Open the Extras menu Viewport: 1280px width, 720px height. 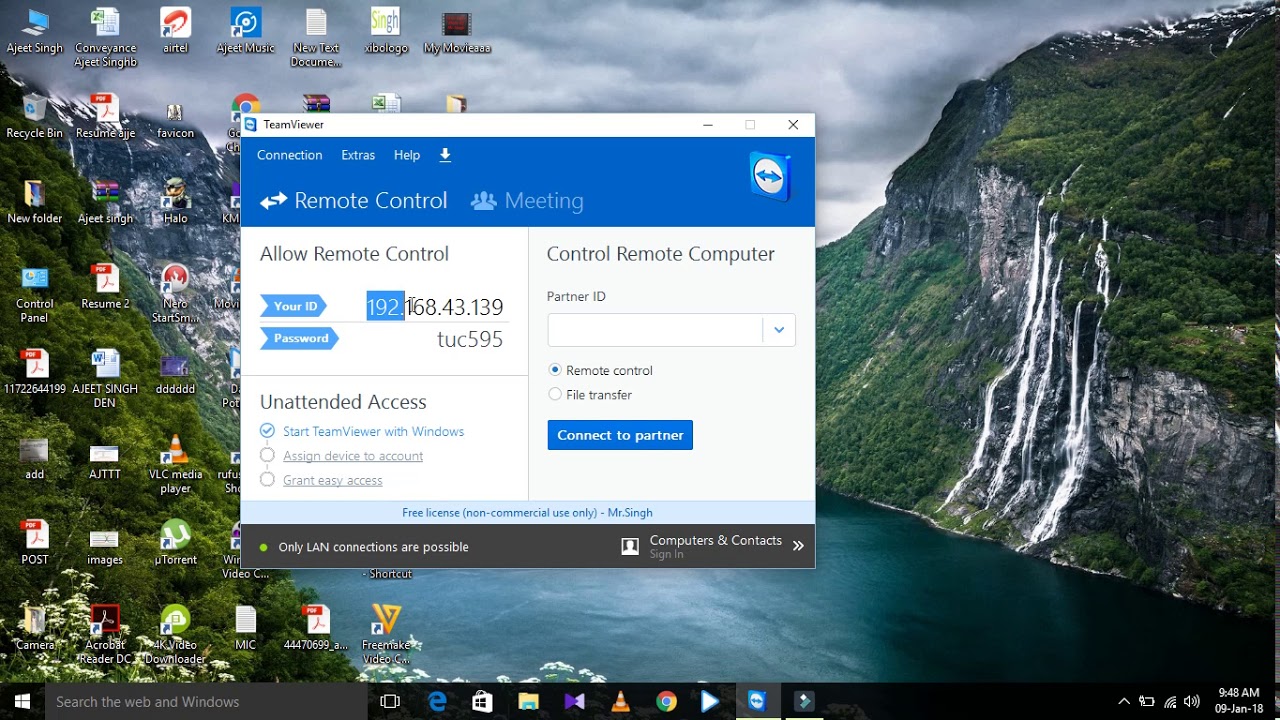pyautogui.click(x=358, y=155)
